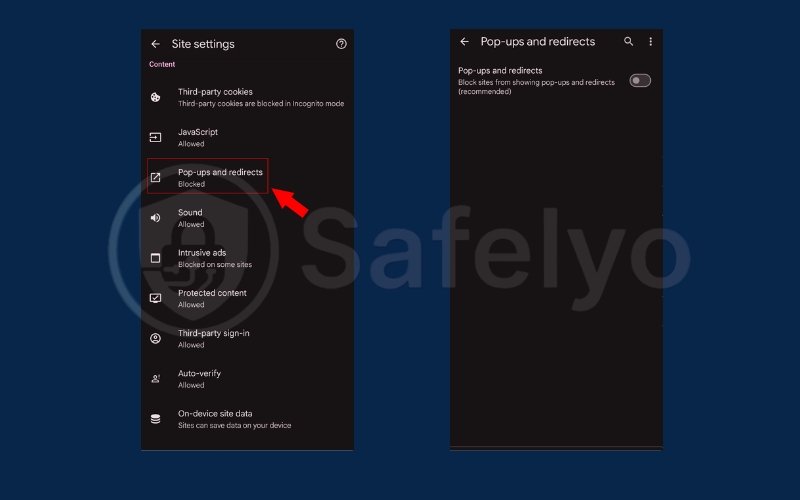Open the three-dot overflow menu
Image resolution: width=800 pixels, height=500 pixels.
[651, 42]
